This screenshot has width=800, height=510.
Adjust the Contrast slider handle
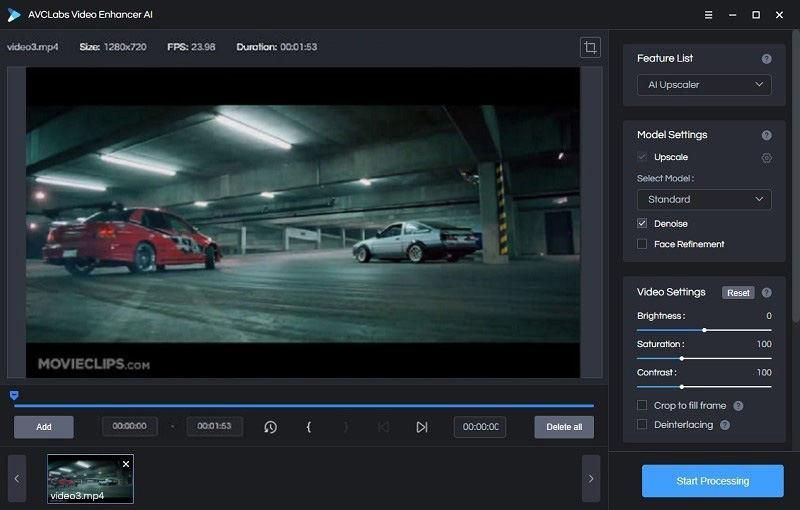(682, 387)
